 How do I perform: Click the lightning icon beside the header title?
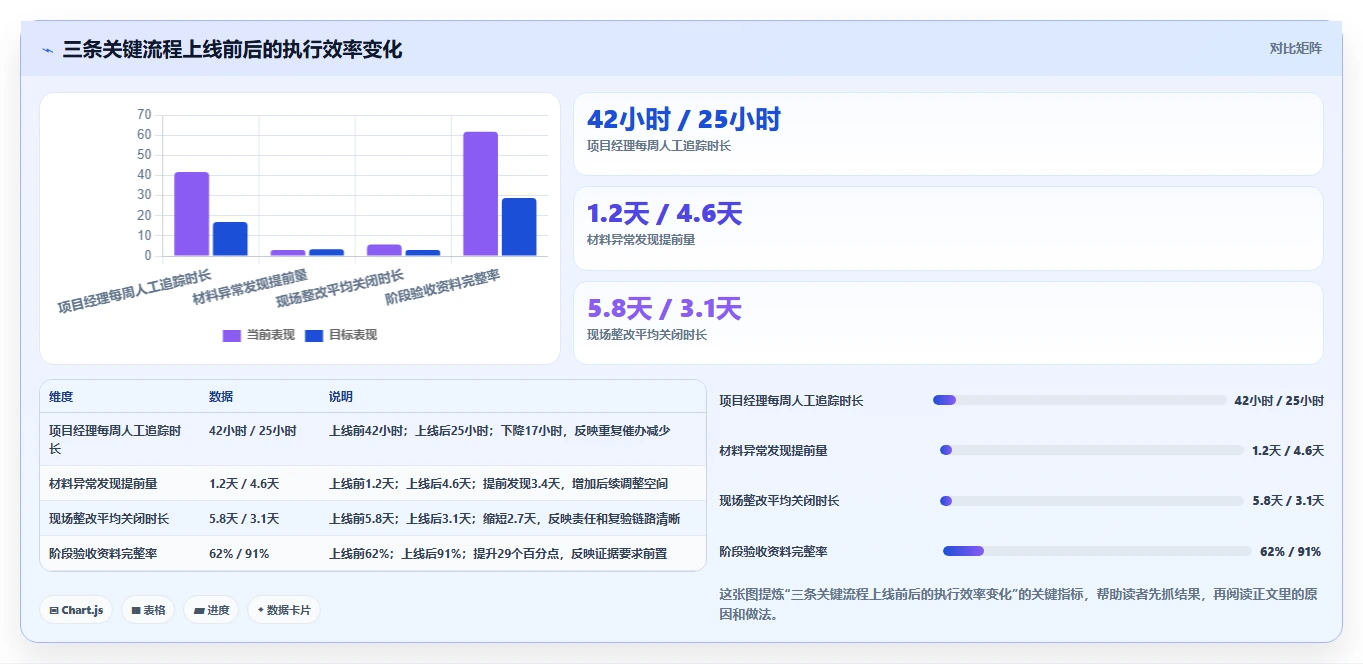48,50
